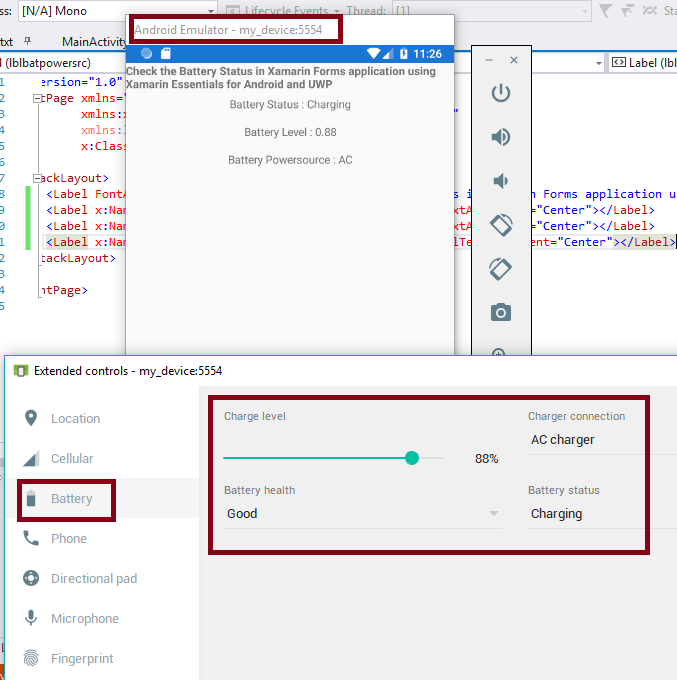Click the emulator cellular signal status icon

(388, 54)
